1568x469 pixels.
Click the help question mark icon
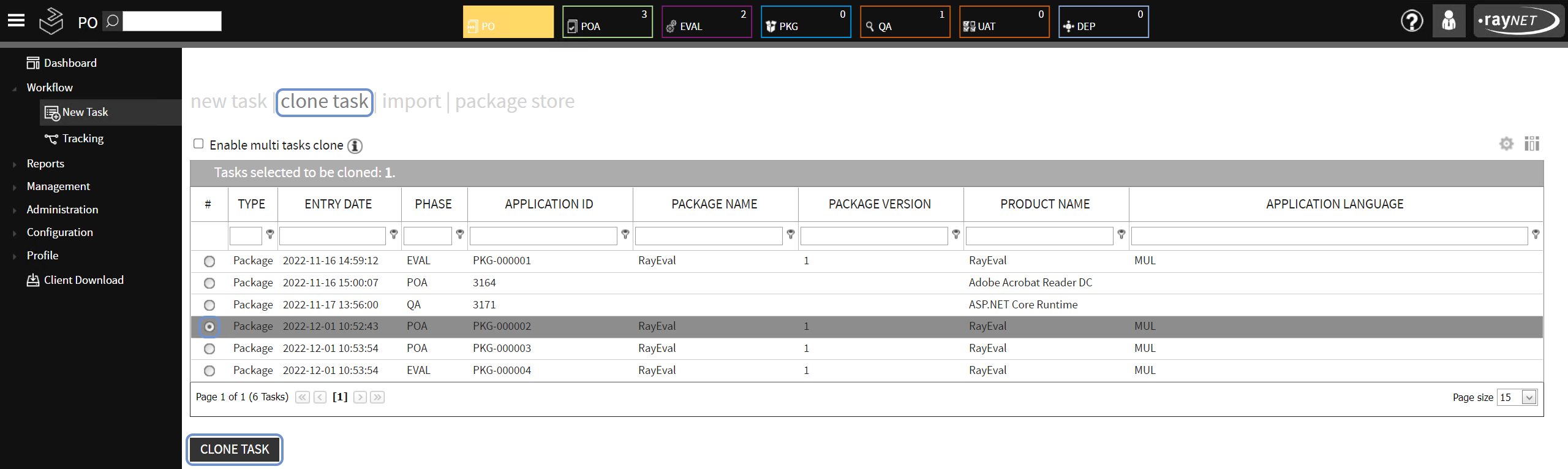1412,21
